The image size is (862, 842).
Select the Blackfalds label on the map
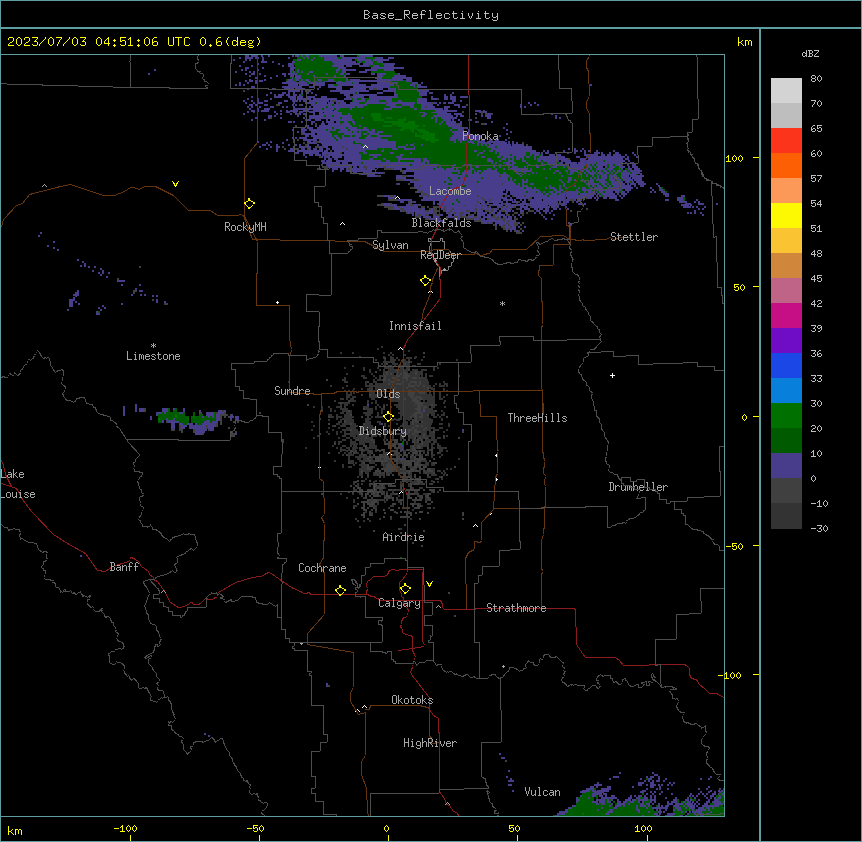(x=441, y=223)
